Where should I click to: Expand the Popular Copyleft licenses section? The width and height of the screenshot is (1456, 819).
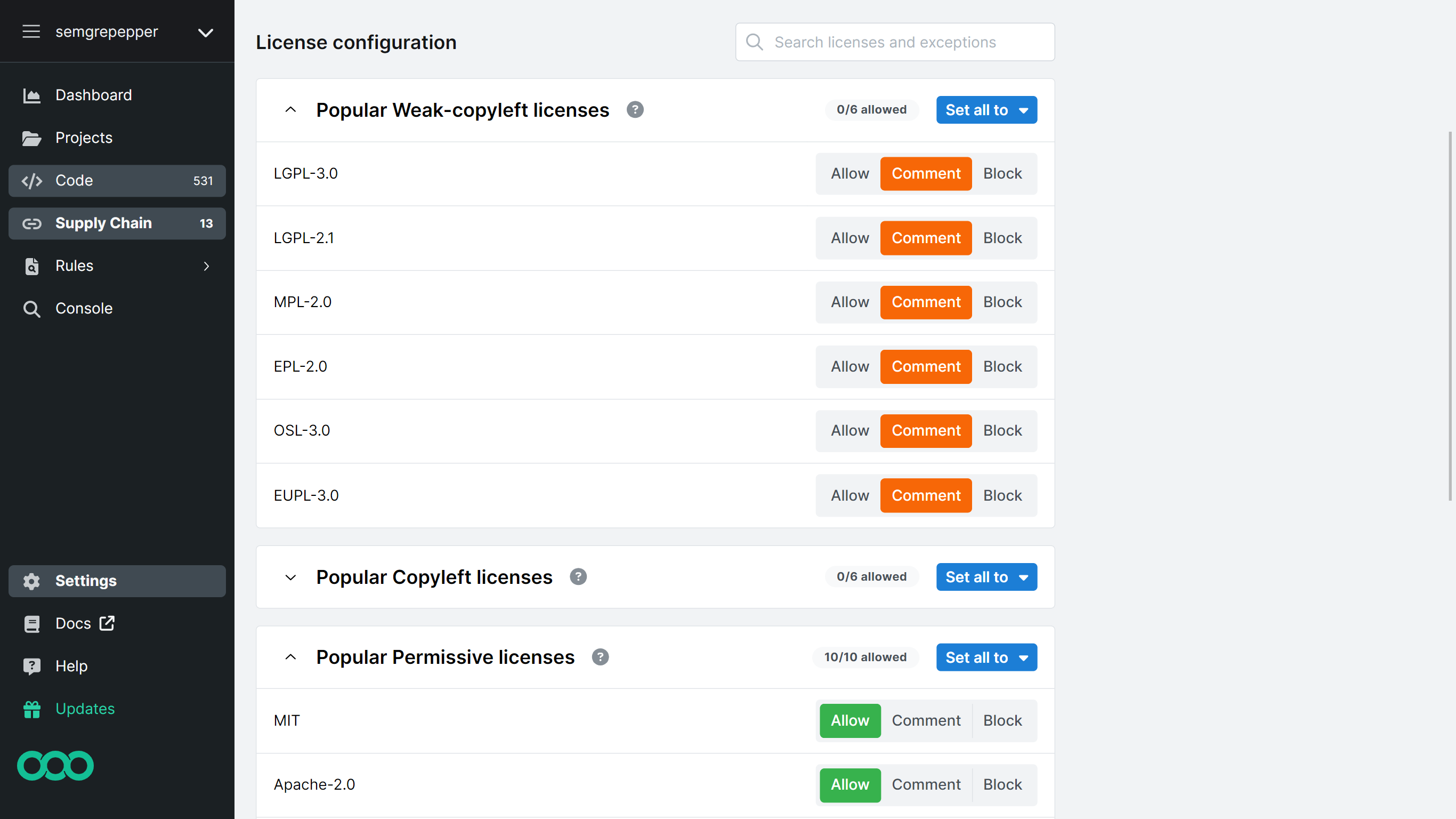point(290,577)
